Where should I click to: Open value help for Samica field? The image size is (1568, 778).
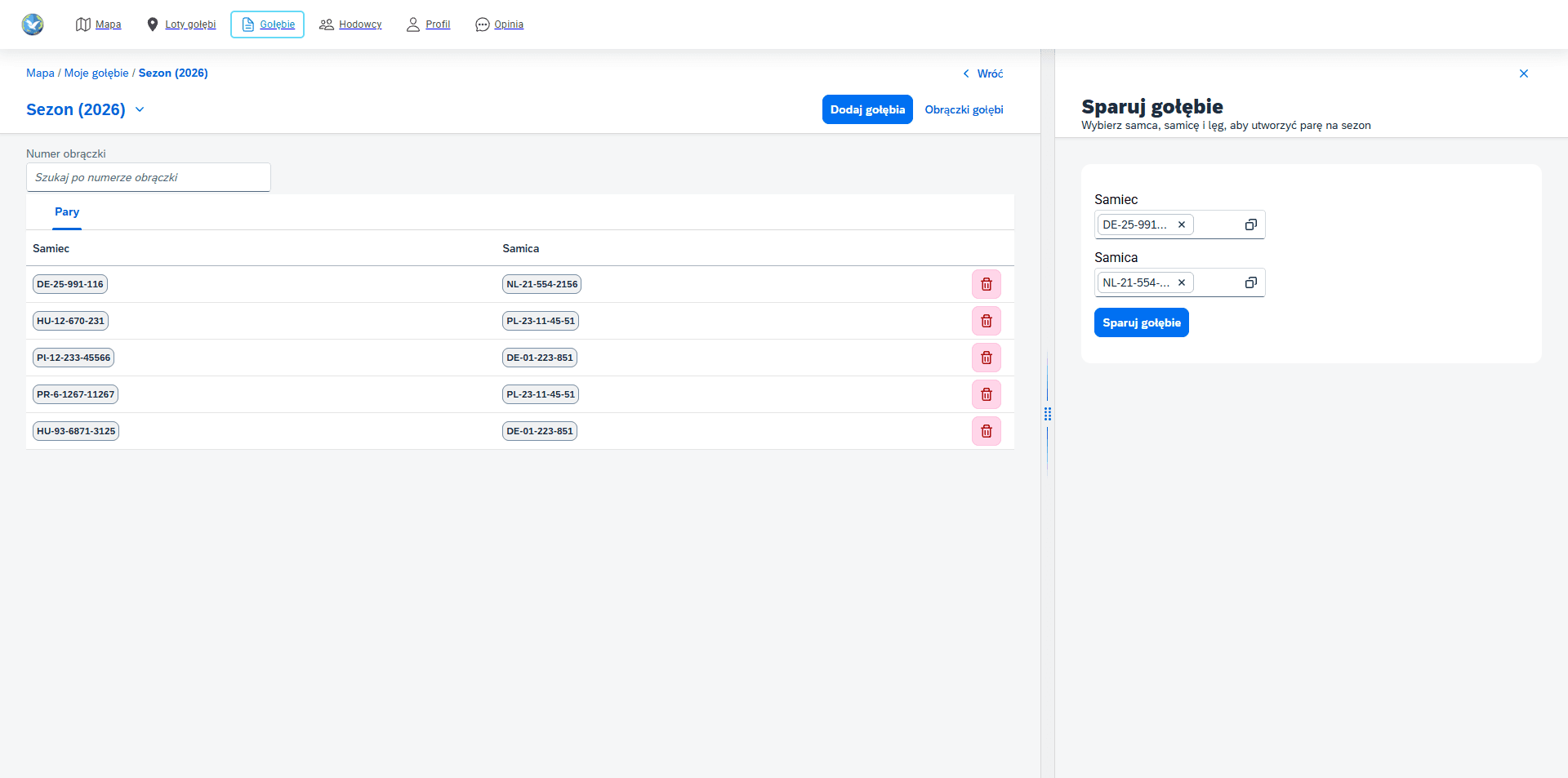click(x=1250, y=282)
